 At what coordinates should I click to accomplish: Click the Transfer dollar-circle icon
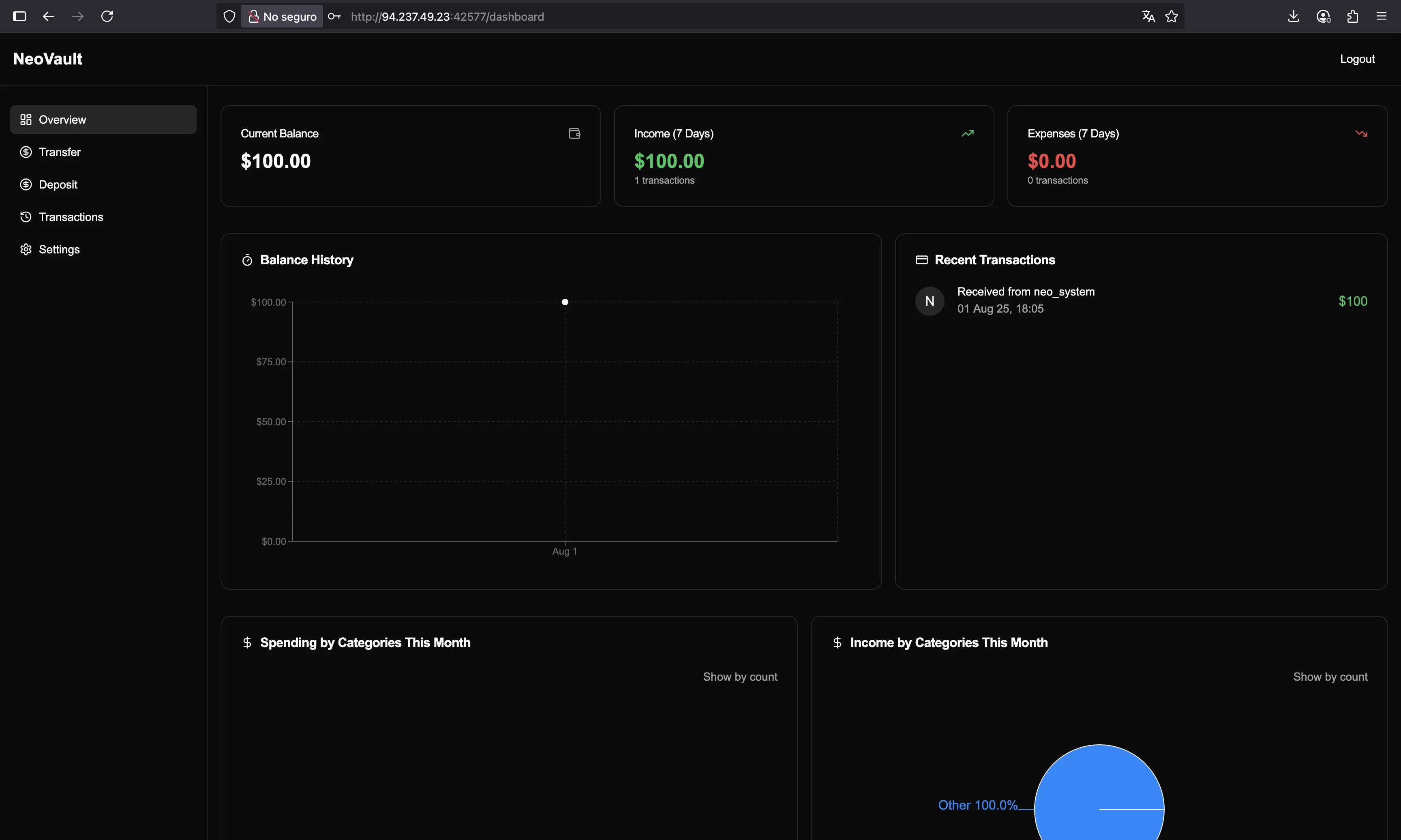tap(26, 152)
